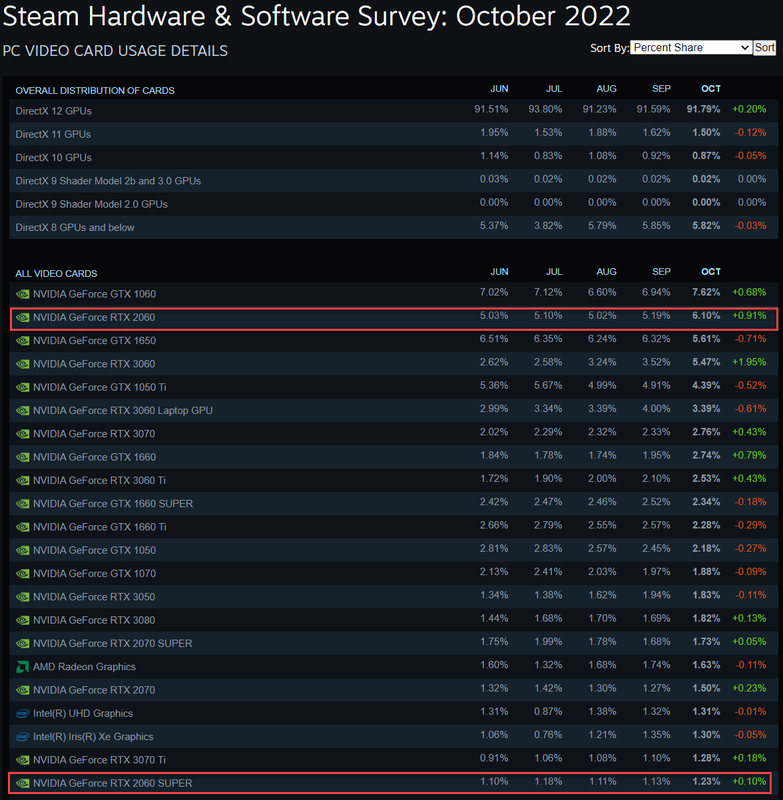This screenshot has height=800, width=783.
Task: Click Intel logo beside Iris(R) Xe Graphics
Action: click(22, 737)
